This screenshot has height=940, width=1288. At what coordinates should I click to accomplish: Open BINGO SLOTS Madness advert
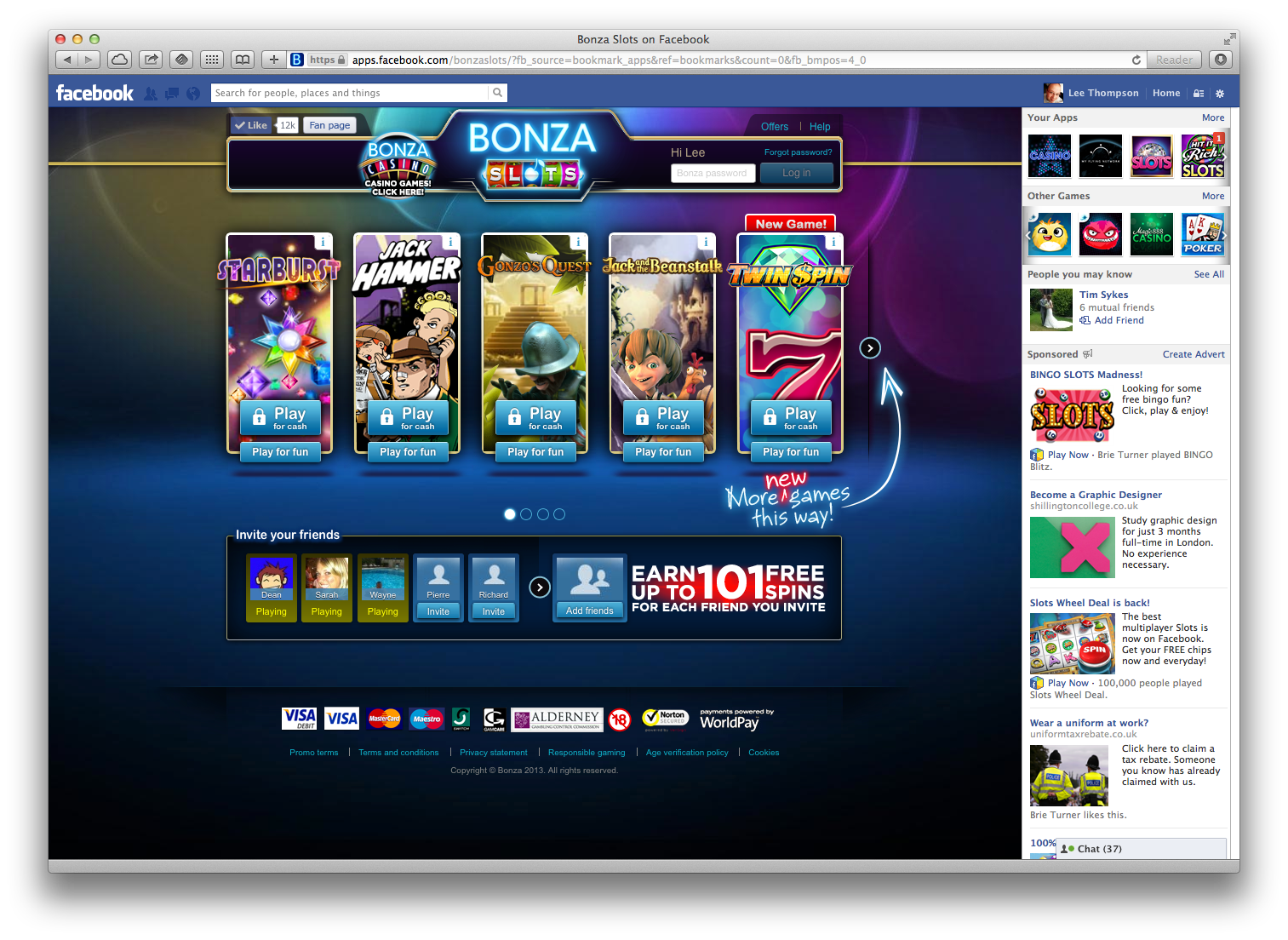tap(1086, 375)
